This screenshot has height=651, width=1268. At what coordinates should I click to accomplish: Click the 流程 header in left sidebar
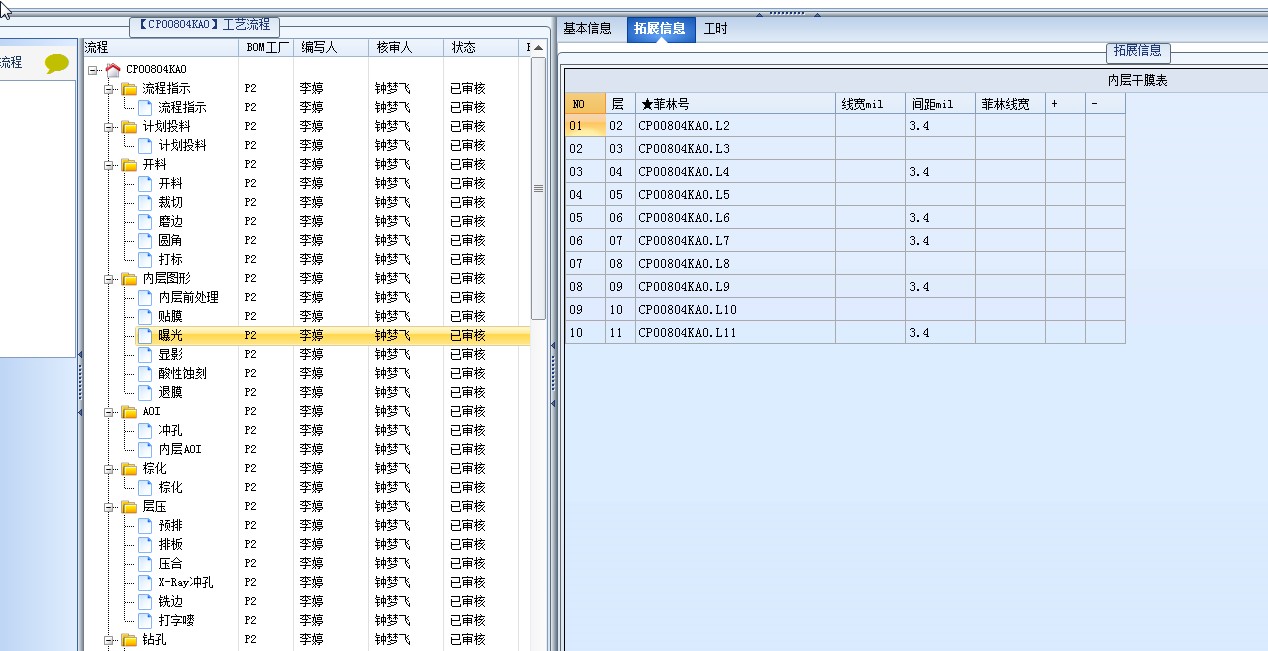coord(11,63)
